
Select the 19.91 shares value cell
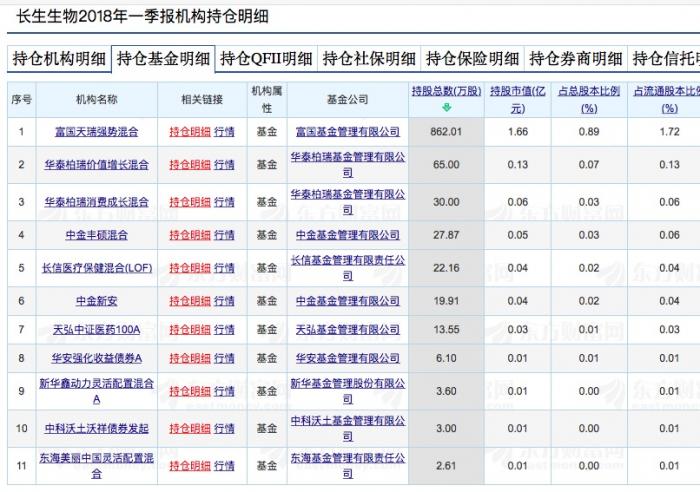pos(446,301)
